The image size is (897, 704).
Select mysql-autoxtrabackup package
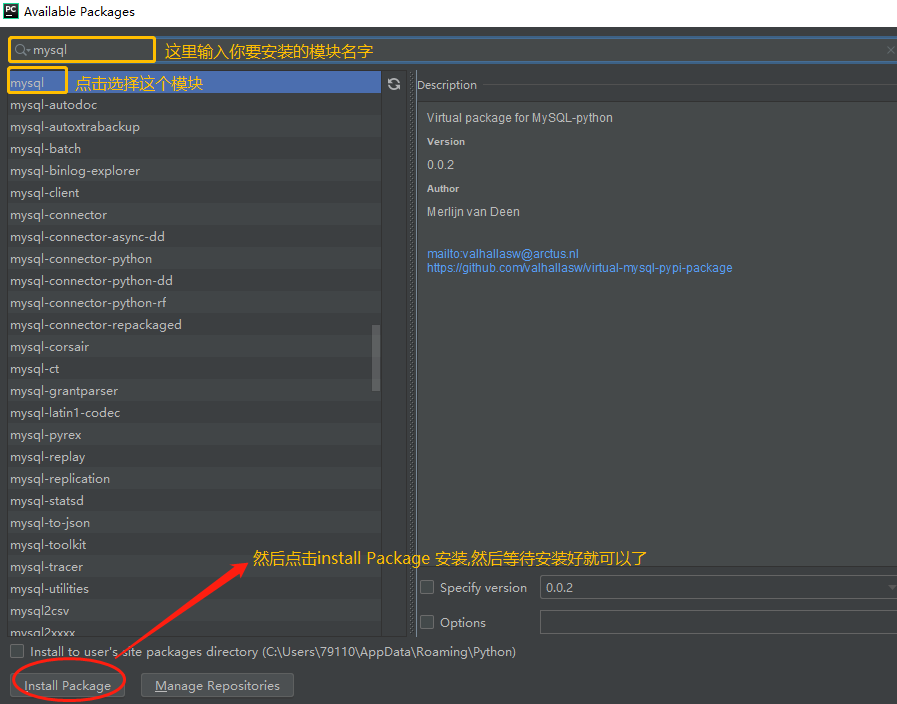click(195, 126)
